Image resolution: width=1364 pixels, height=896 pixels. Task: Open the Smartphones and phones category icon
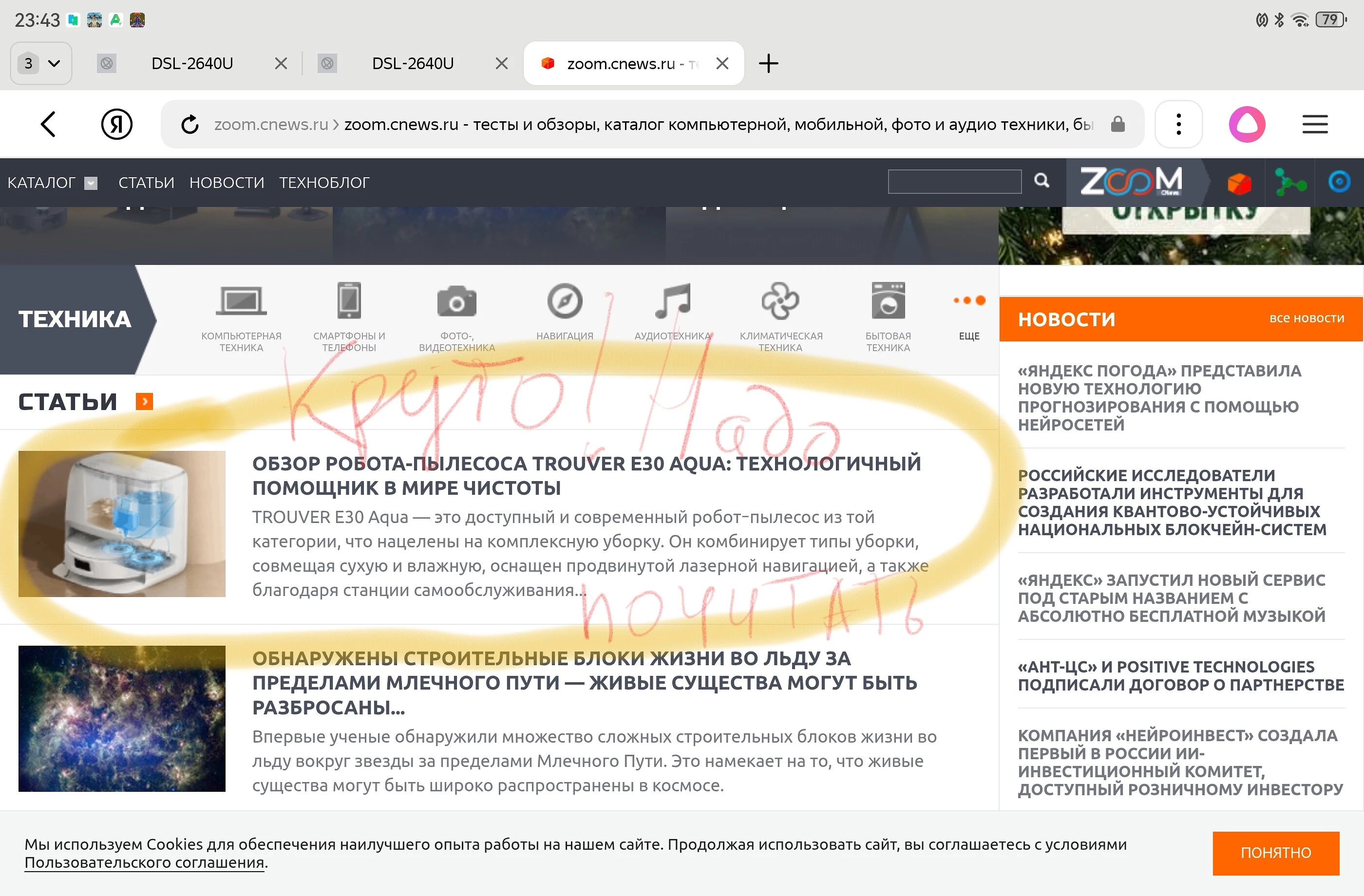tap(349, 300)
